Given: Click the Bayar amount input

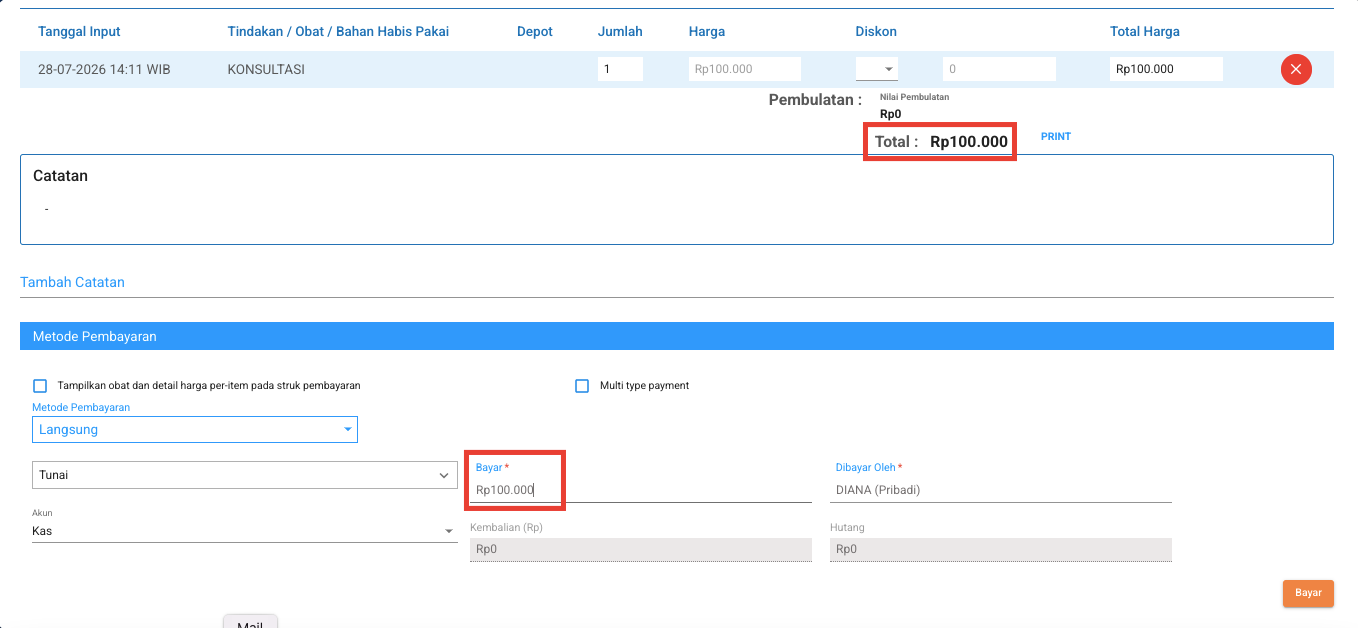Looking at the screenshot, I should click(640, 490).
